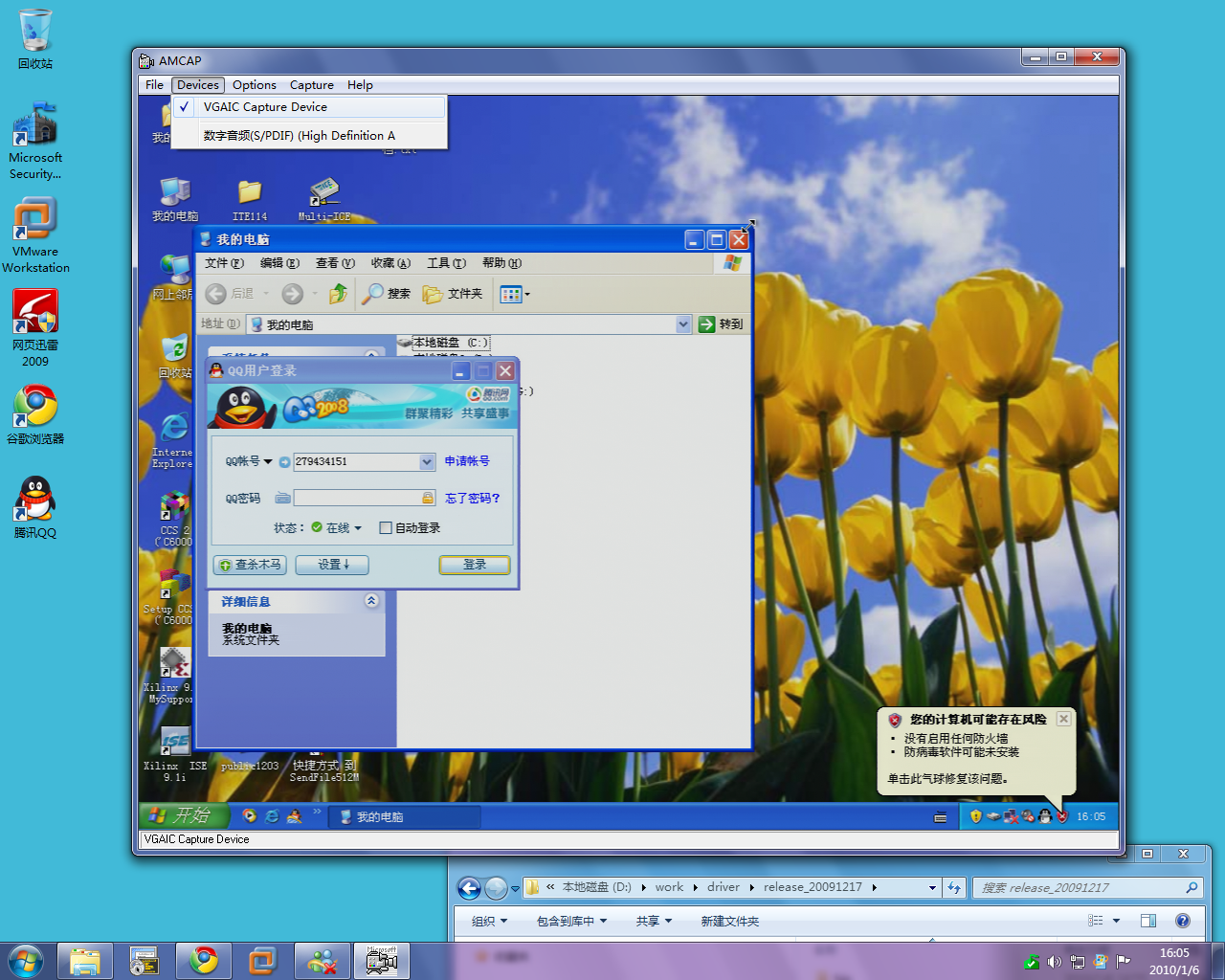The width and height of the screenshot is (1225, 980).
Task: Open the 包含到库中 dropdown
Action: [x=571, y=921]
